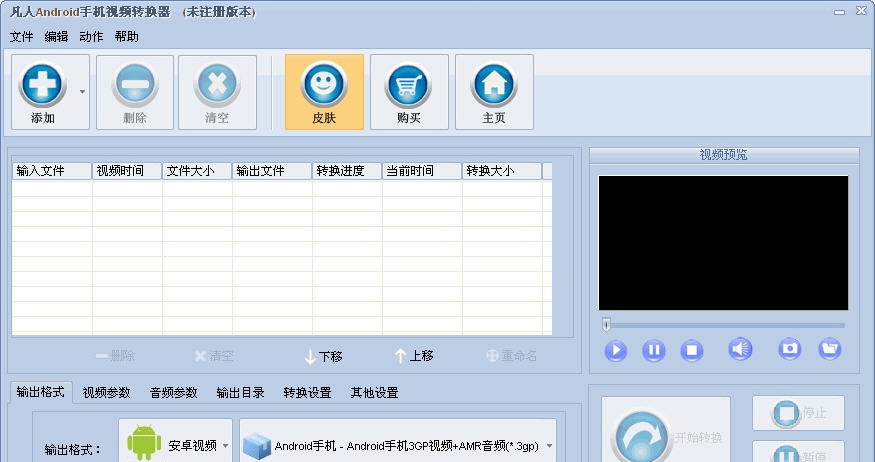This screenshot has height=462, width=875.
Task: Open the 帮助 menu
Action: (126, 37)
